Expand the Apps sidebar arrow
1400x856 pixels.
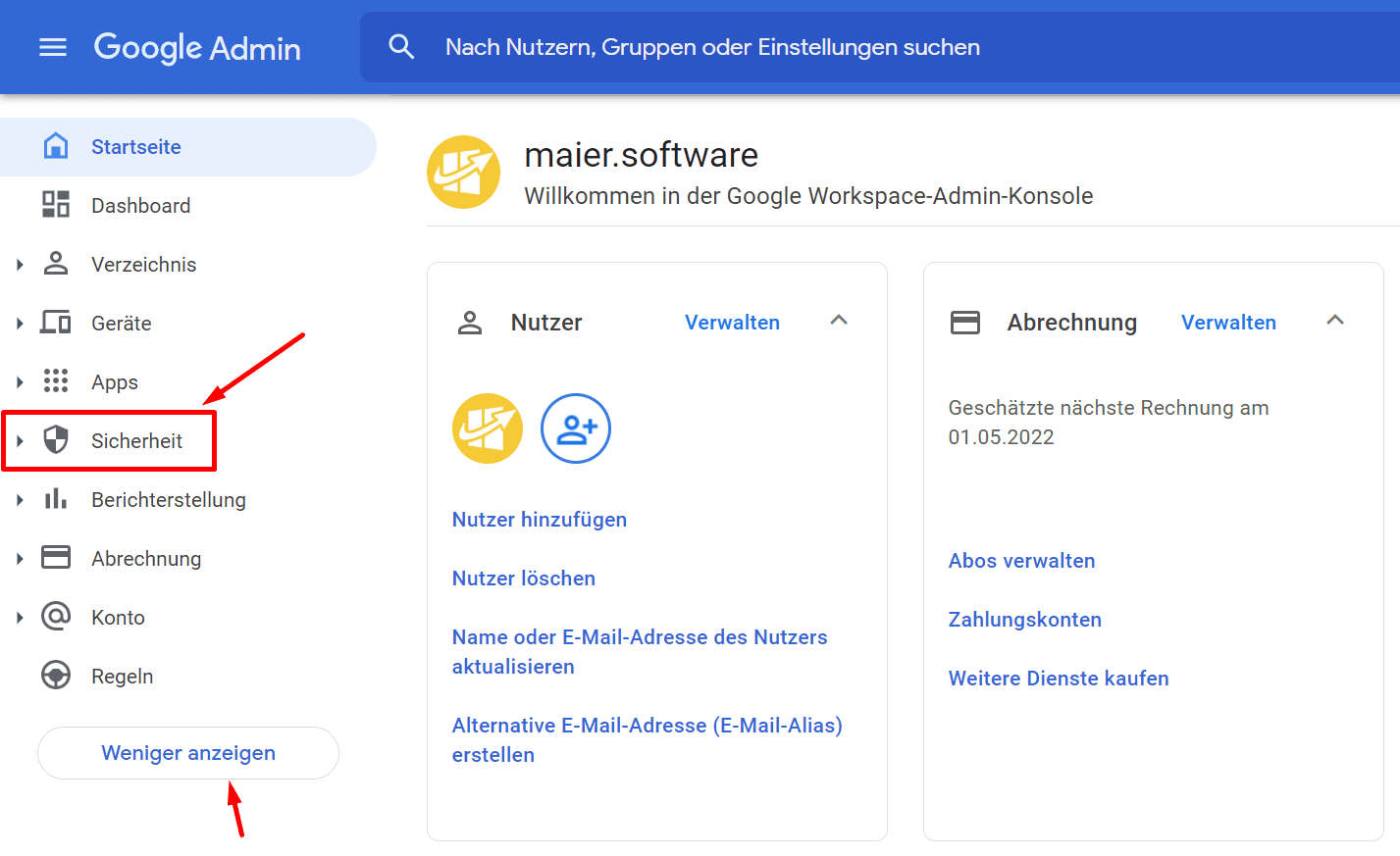tap(20, 382)
